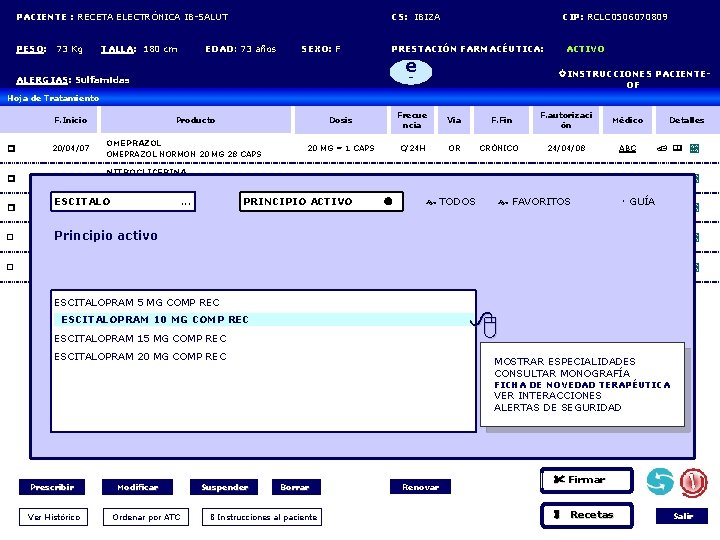
Task: Click the underlined PESO label
Action: 31,49
